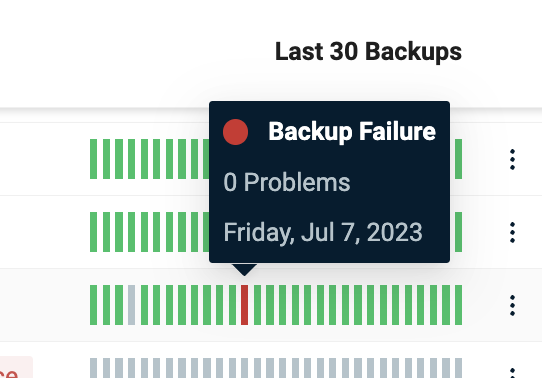Click the last green bar in the second row
This screenshot has height=378, width=542.
tap(459, 232)
